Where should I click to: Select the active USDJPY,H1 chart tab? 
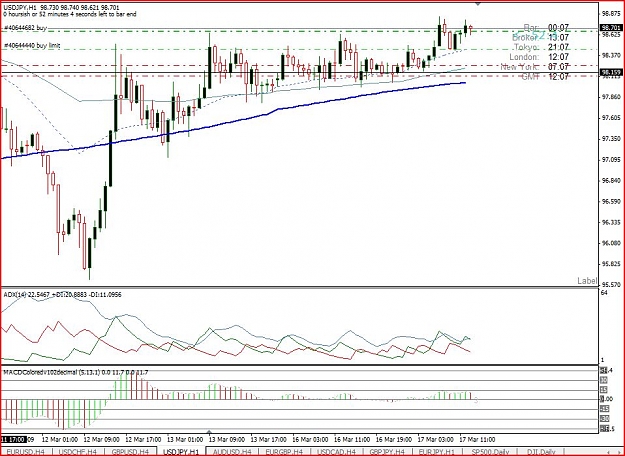point(181,452)
